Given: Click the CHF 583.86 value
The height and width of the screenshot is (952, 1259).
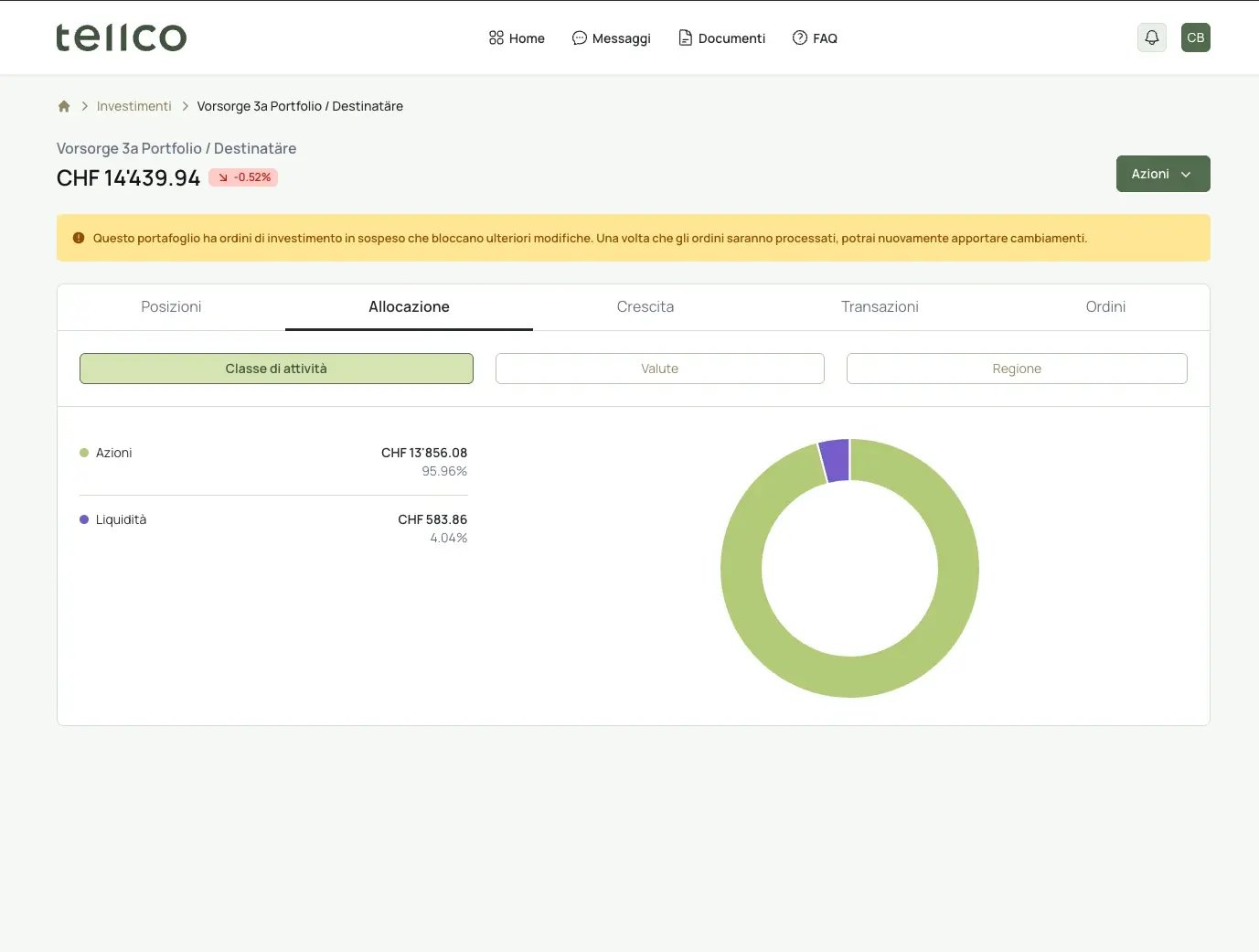Looking at the screenshot, I should point(432,519).
